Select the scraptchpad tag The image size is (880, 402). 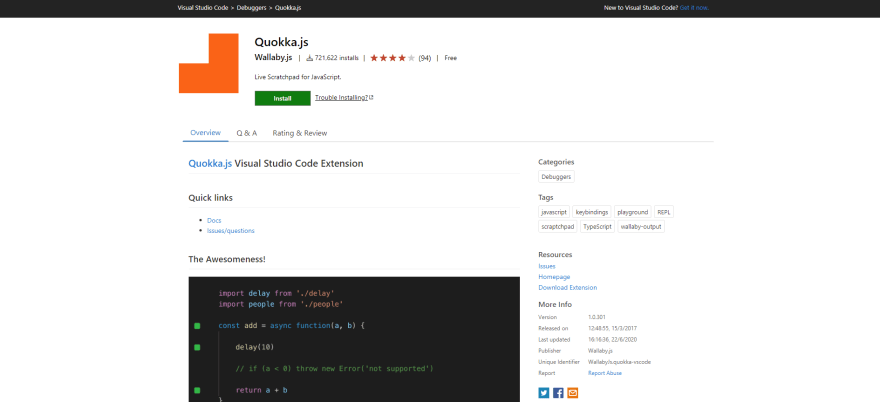tap(558, 227)
